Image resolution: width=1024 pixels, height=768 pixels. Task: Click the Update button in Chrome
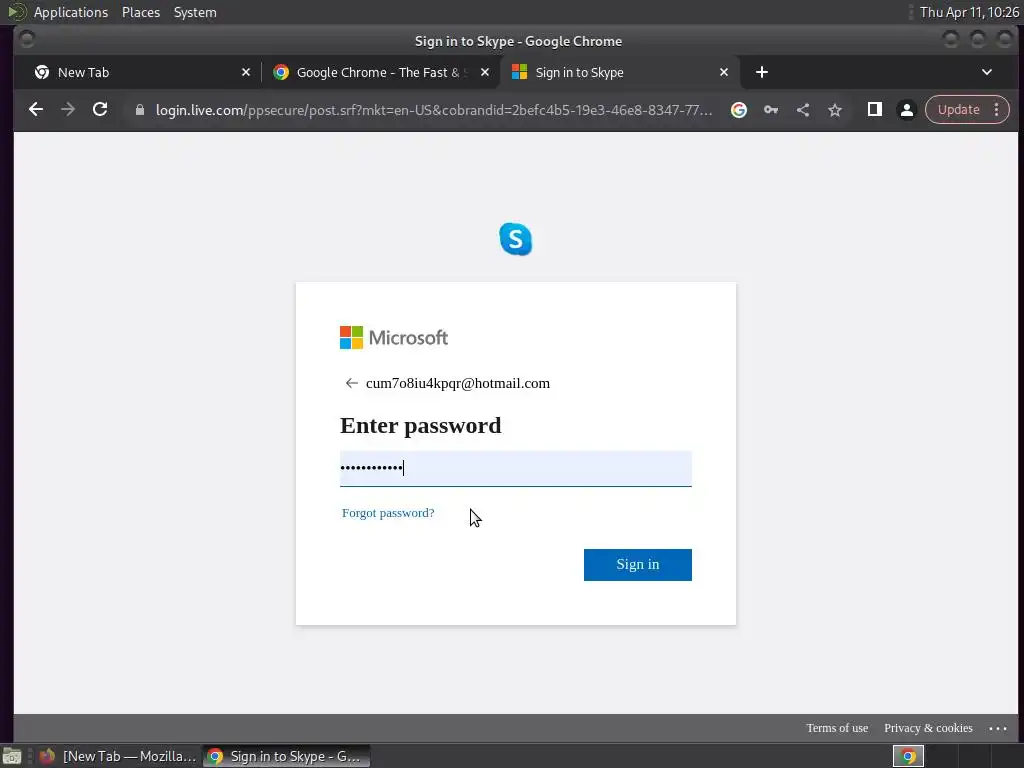pyautogui.click(x=958, y=110)
